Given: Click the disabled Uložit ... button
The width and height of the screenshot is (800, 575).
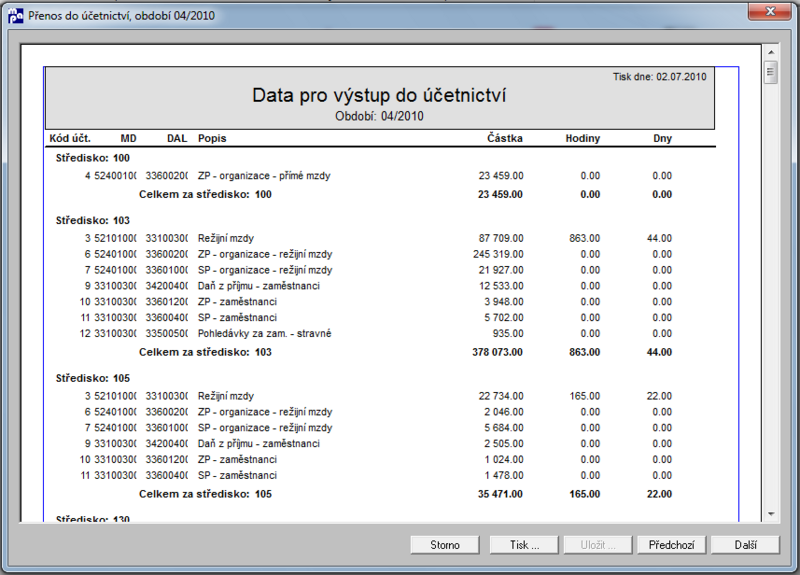Looking at the screenshot, I should pos(598,545).
